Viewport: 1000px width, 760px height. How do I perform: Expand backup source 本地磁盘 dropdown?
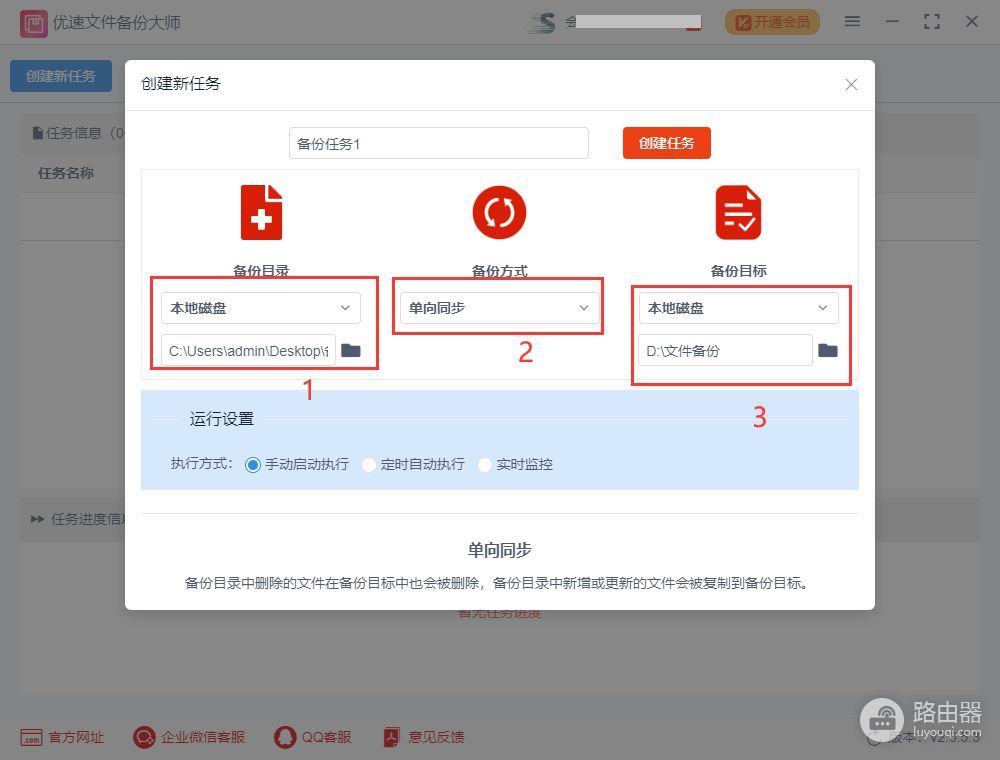point(260,308)
